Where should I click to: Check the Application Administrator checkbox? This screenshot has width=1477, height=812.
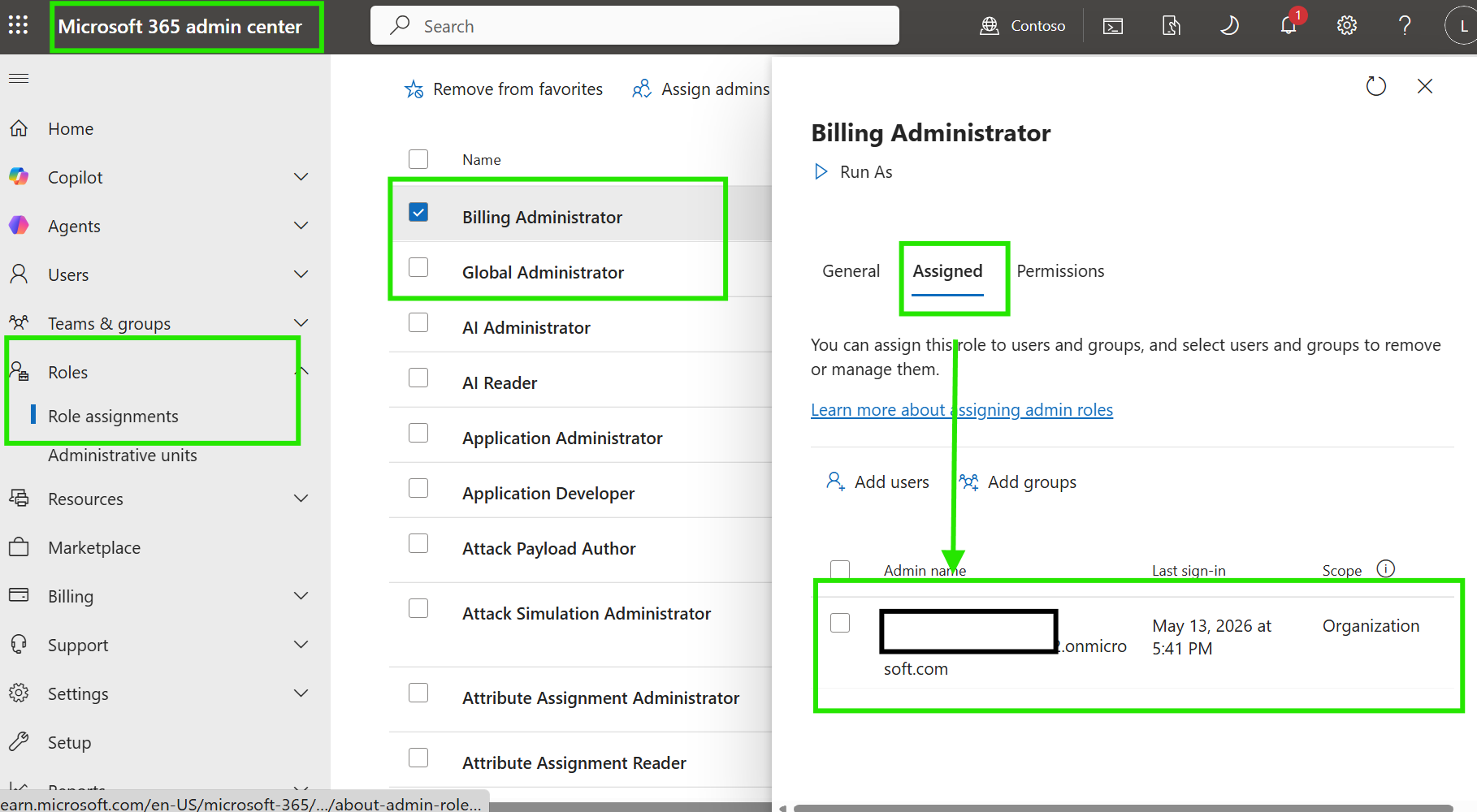(x=418, y=433)
